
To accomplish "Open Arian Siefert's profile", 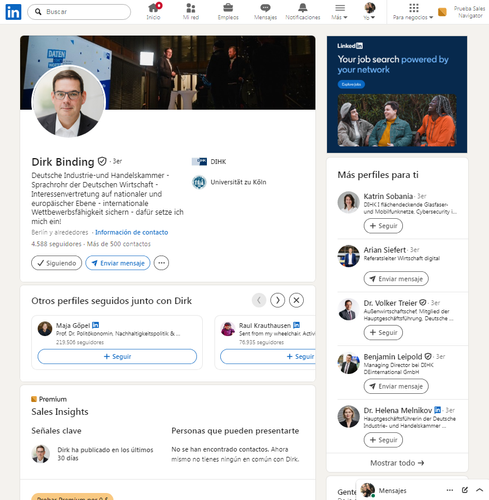I will [x=385, y=250].
